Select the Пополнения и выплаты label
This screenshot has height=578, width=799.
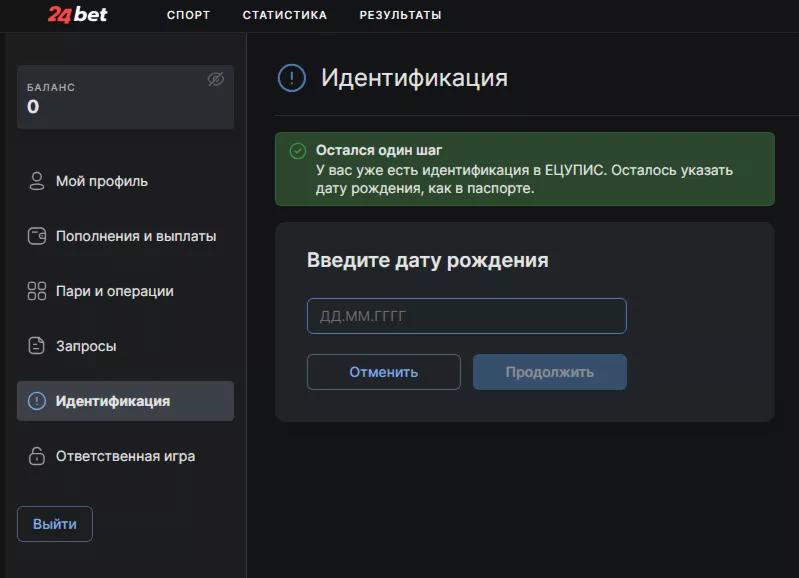coord(136,237)
